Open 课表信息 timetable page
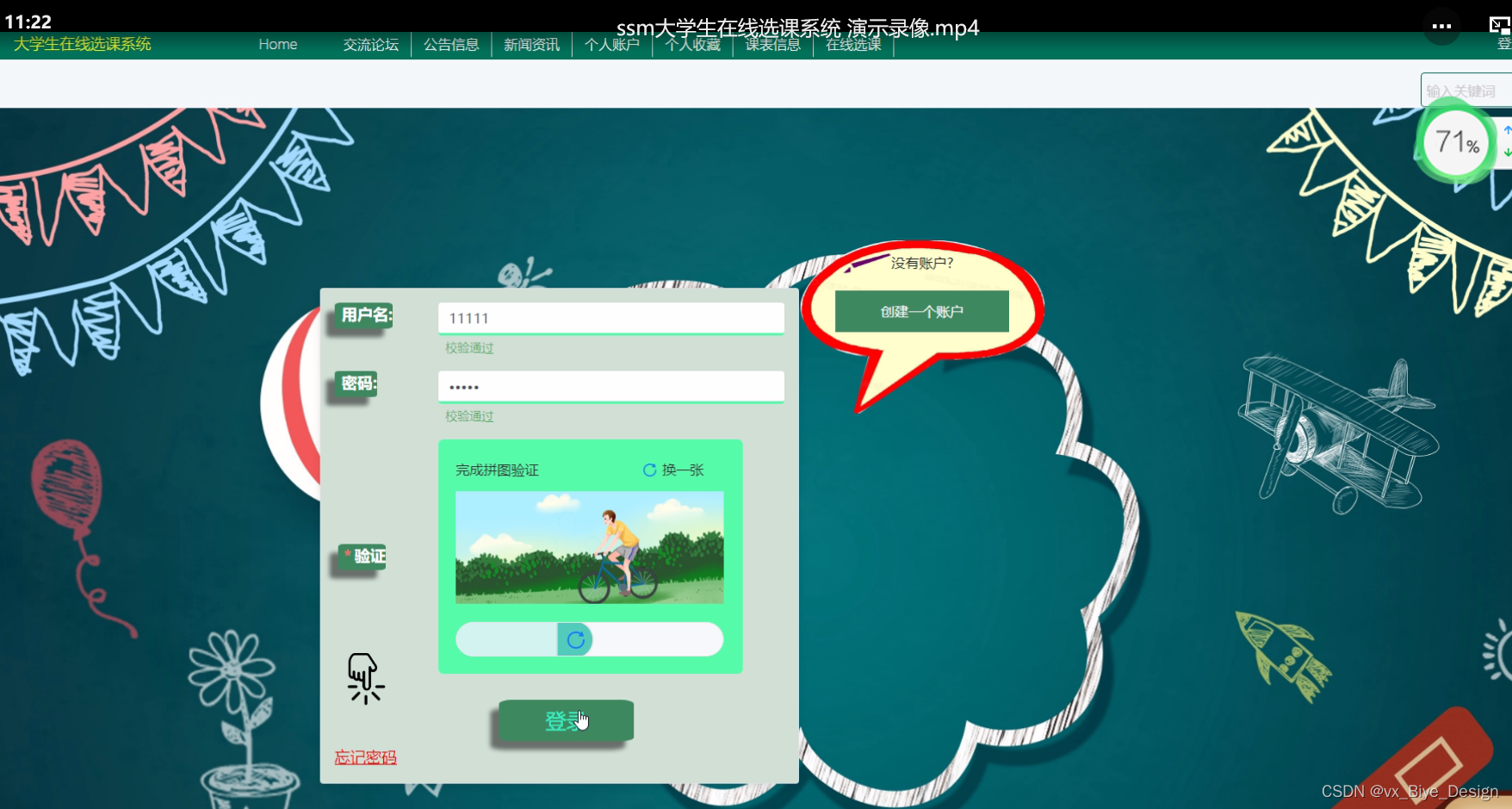The image size is (1512, 809). coord(772,45)
